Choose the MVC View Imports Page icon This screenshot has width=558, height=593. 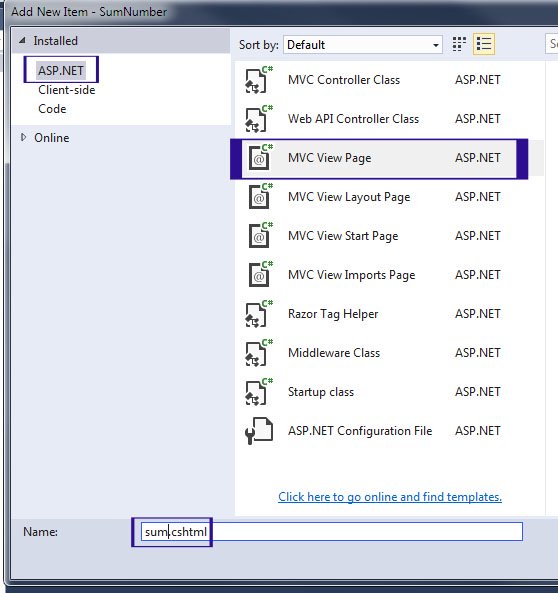pos(260,275)
